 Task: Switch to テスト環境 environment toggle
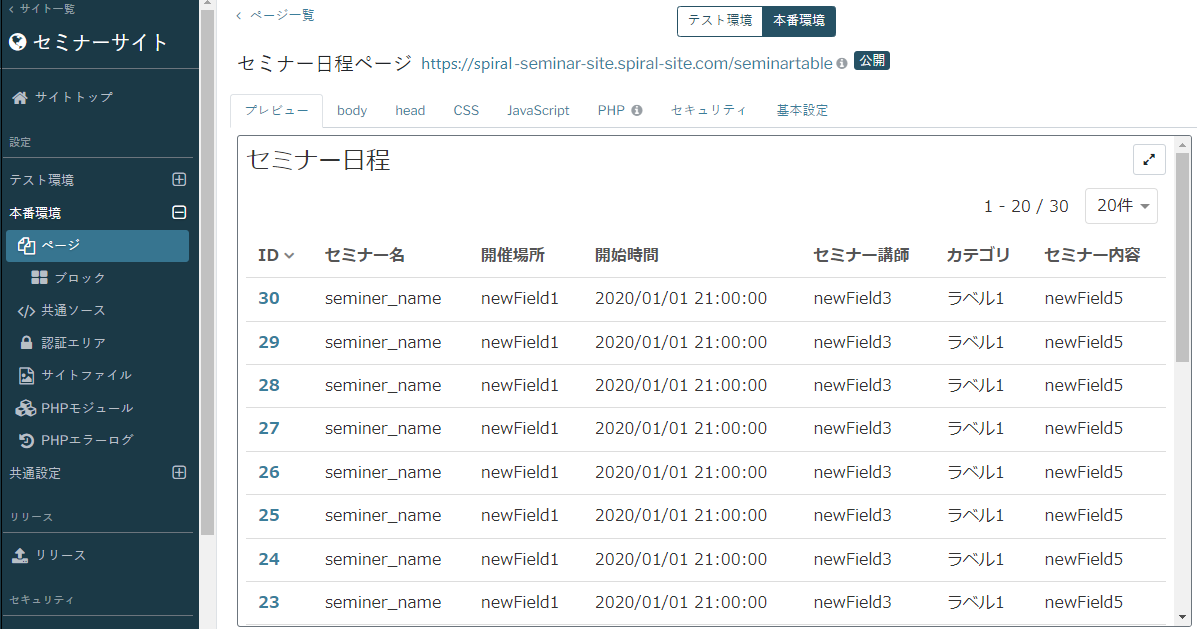tap(720, 21)
